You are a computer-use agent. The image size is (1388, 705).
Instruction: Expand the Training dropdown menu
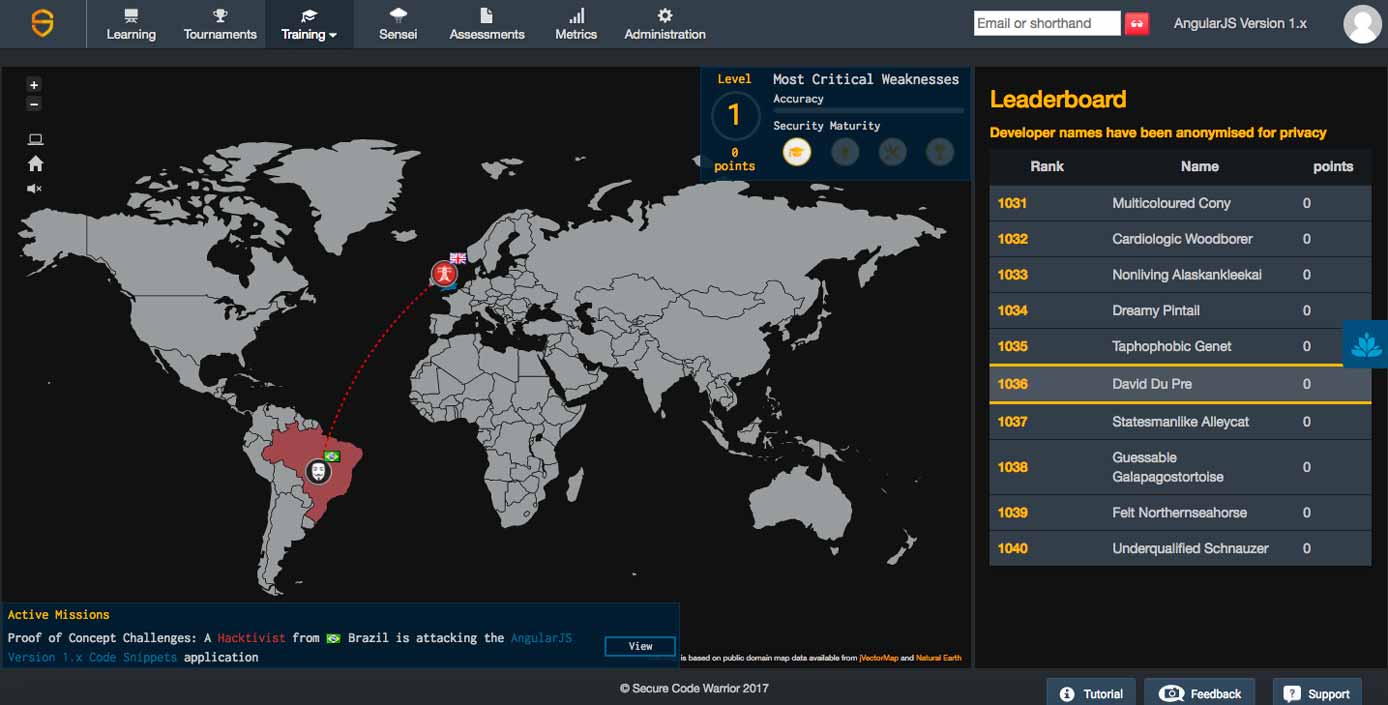pos(309,24)
